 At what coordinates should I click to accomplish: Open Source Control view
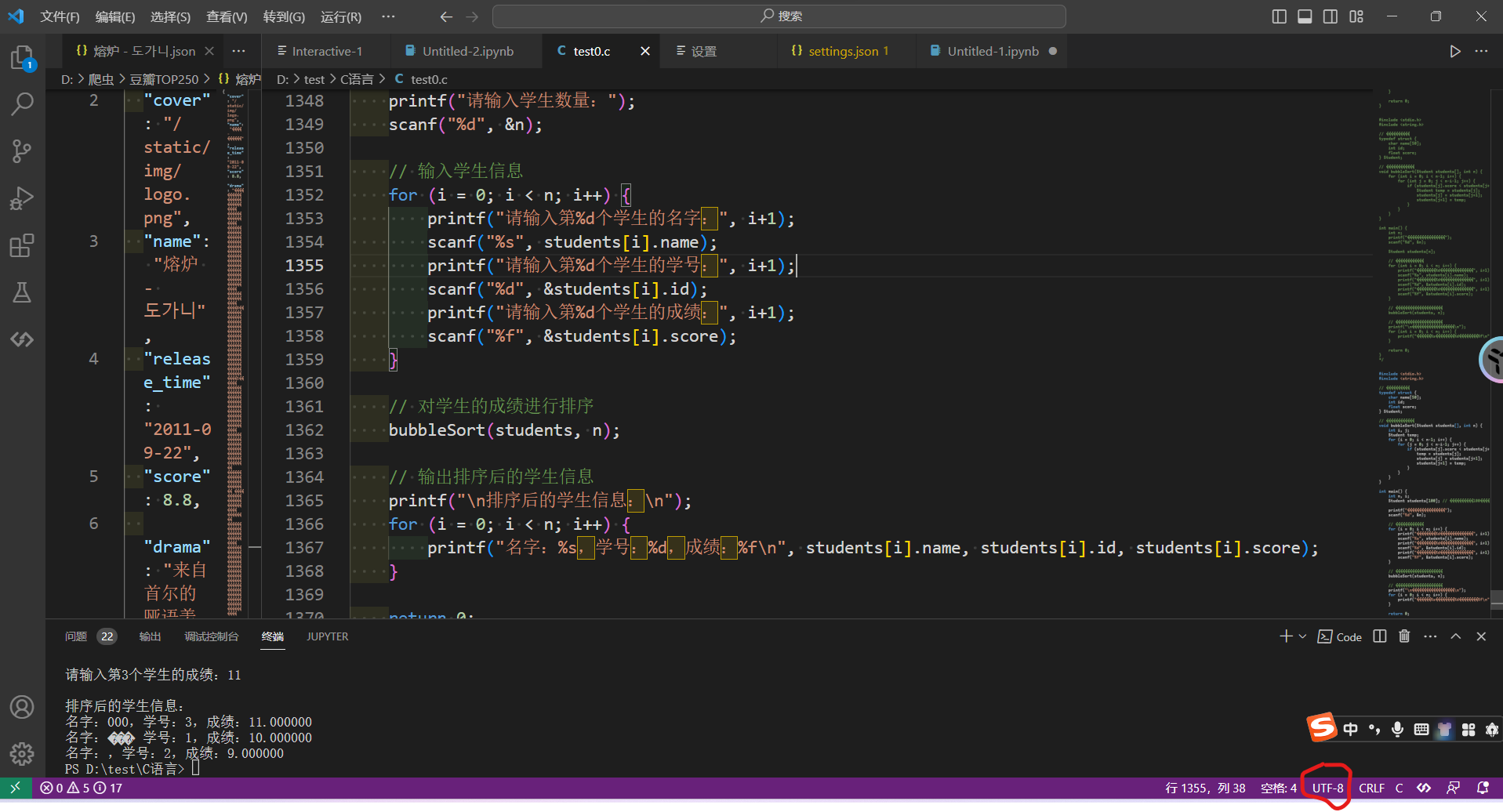click(x=22, y=150)
